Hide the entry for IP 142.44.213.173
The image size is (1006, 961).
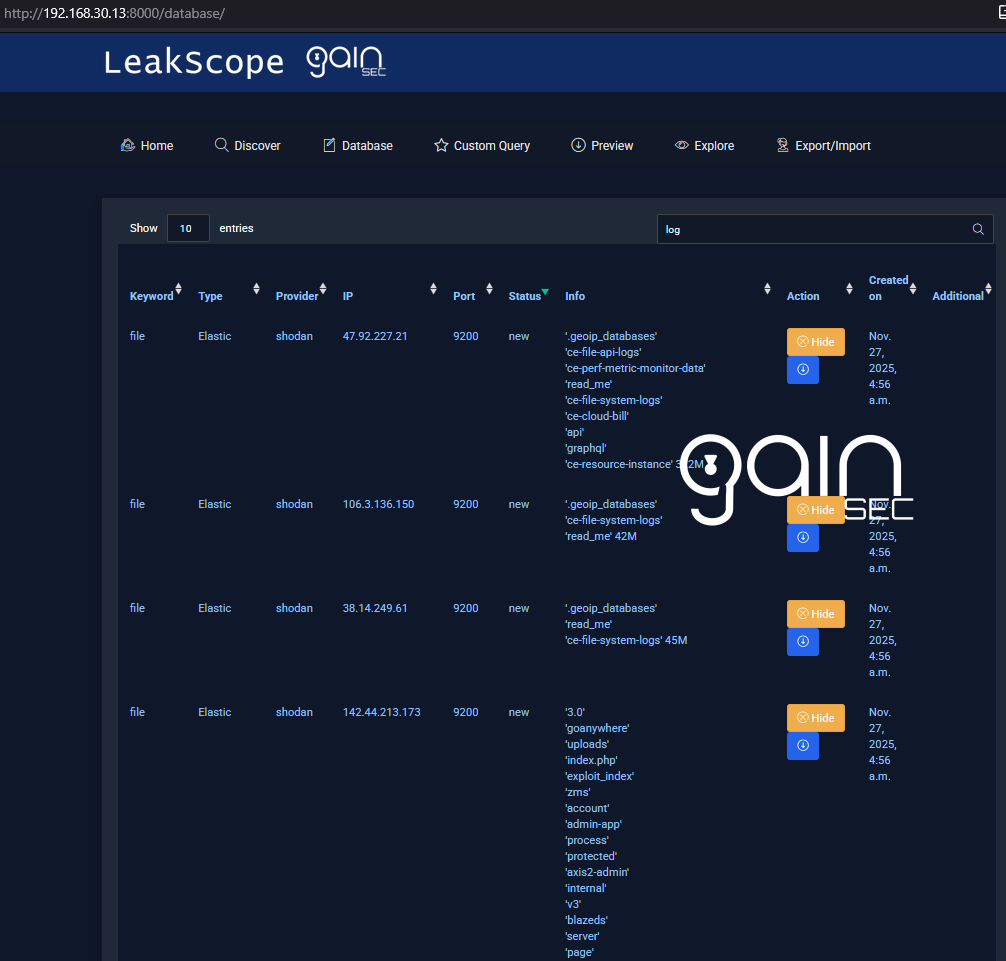[816, 717]
